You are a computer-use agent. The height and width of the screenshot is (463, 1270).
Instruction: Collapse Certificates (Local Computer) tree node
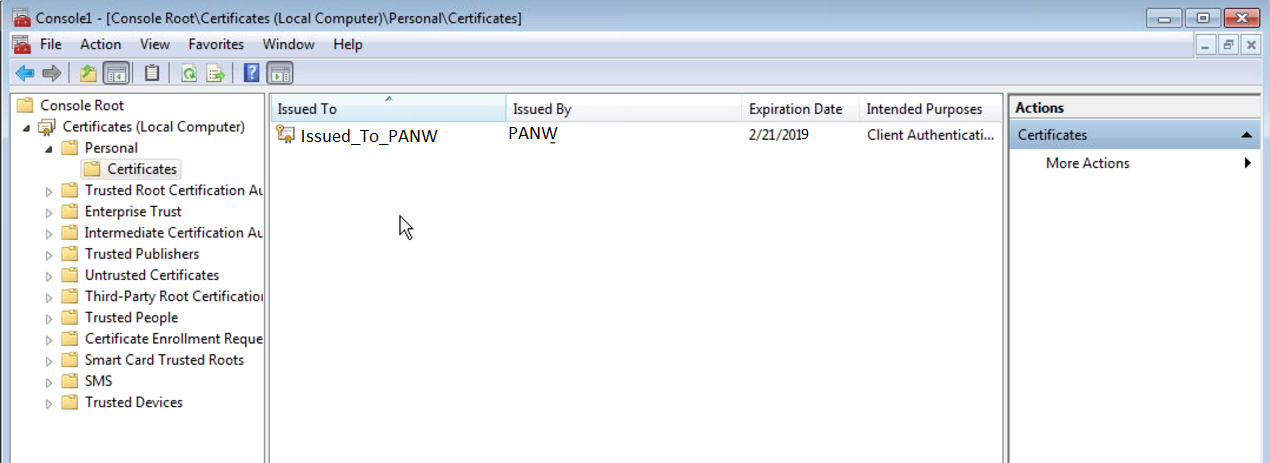pos(27,128)
